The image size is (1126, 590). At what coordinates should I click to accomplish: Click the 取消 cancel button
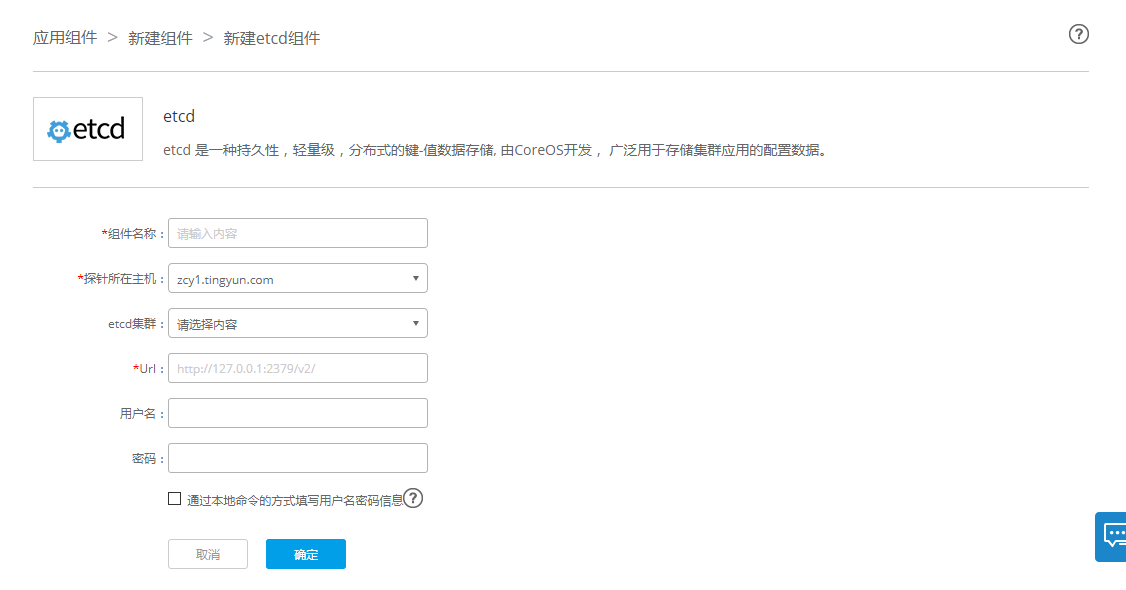[x=208, y=554]
